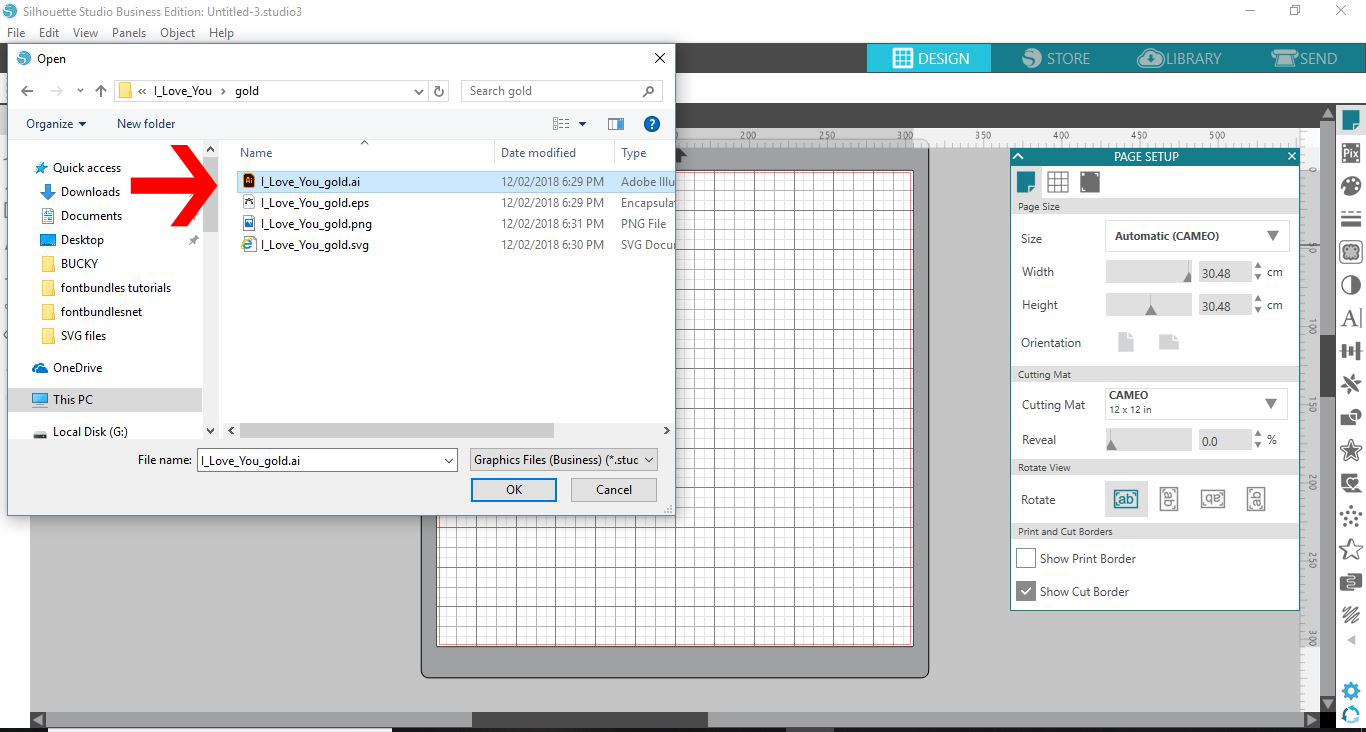Open Preferences gear icon
This screenshot has height=732, width=1366.
coord(1351,691)
